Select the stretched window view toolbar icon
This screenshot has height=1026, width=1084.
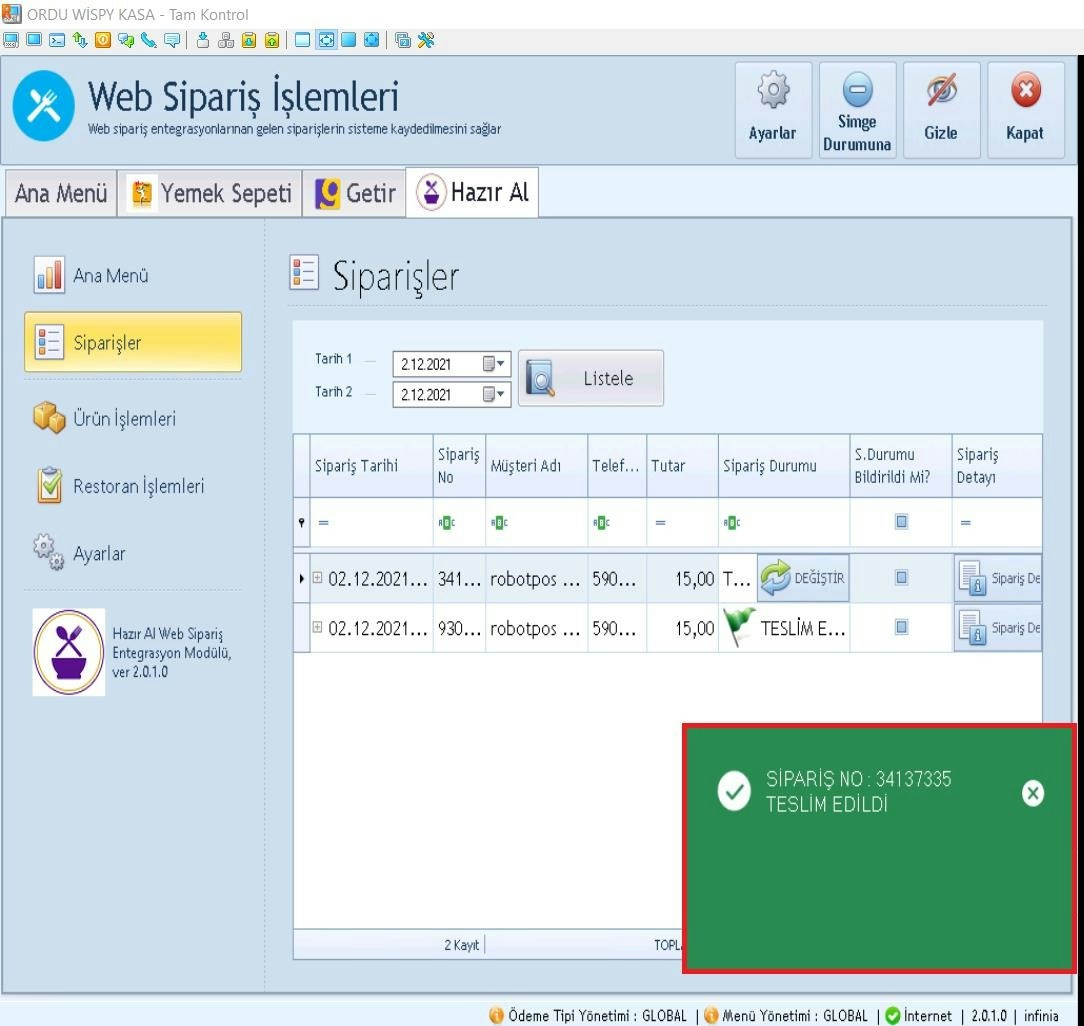326,40
